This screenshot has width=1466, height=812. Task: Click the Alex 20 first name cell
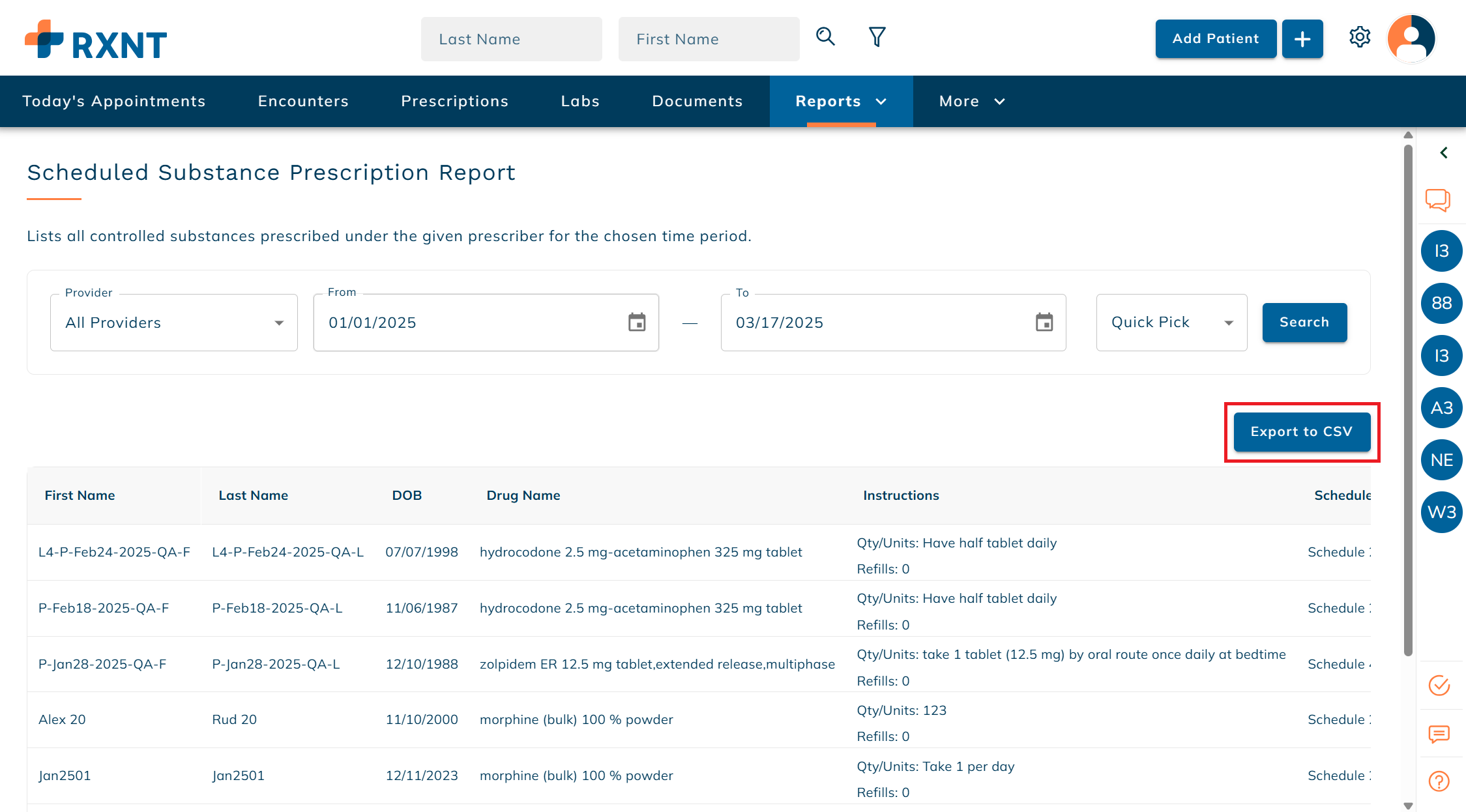pos(62,719)
